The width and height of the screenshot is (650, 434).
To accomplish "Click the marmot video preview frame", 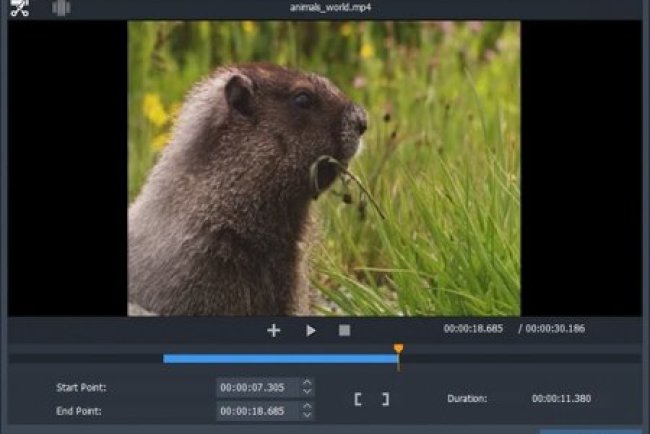I will pos(323,168).
